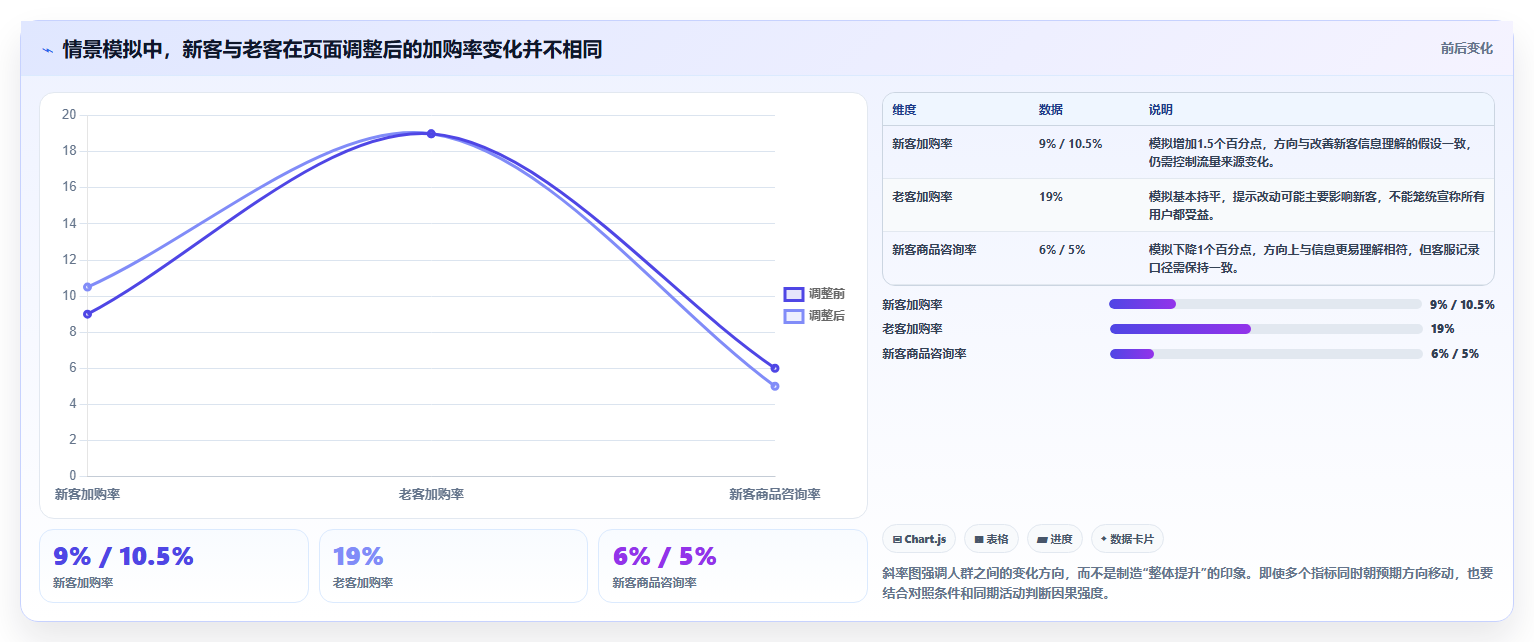Click the 9% / 10.5% table cell
Image resolution: width=1534 pixels, height=642 pixels.
(x=1070, y=144)
